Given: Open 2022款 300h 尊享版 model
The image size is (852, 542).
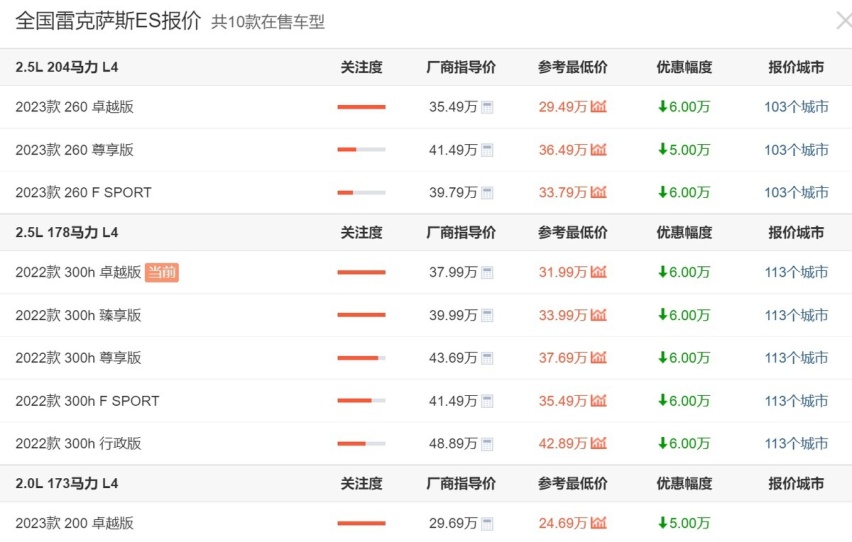Looking at the screenshot, I should [x=78, y=358].
